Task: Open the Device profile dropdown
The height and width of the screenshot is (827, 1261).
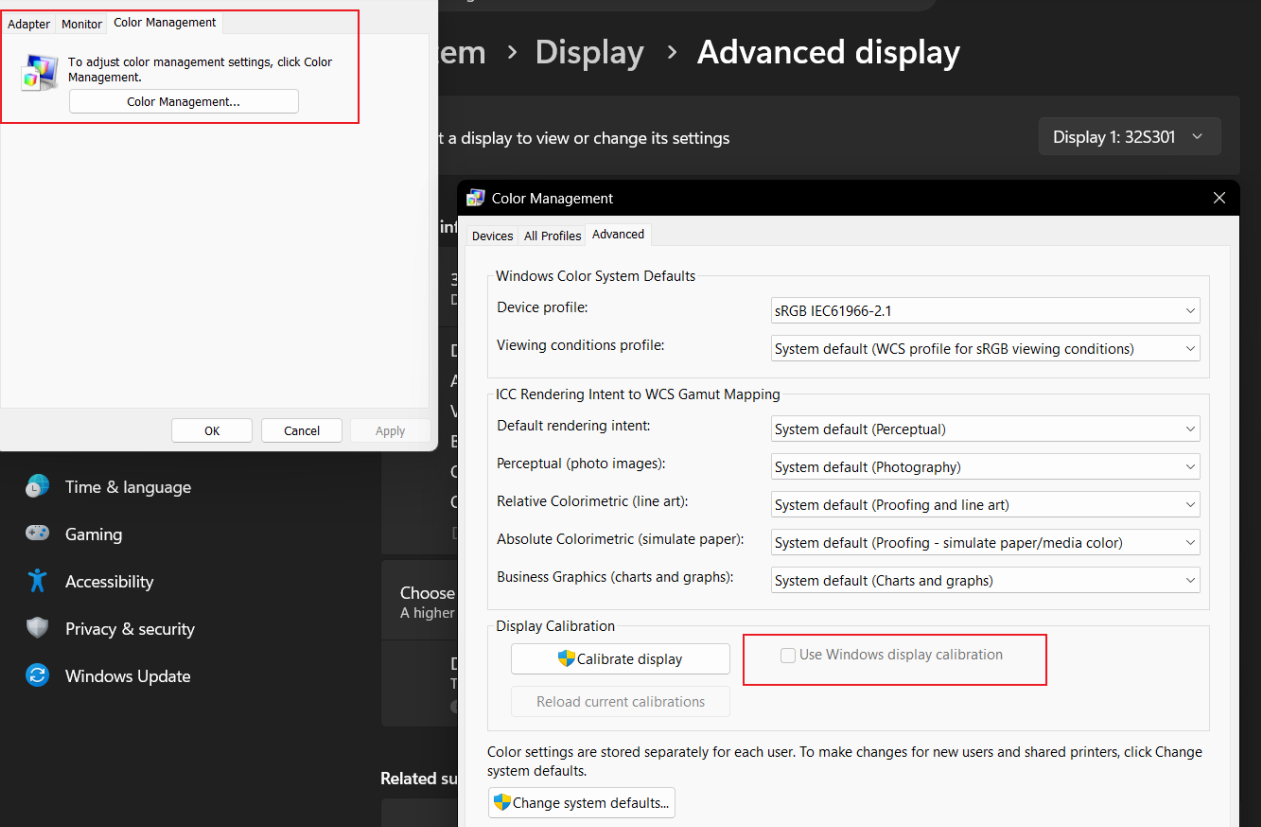Action: (x=986, y=311)
